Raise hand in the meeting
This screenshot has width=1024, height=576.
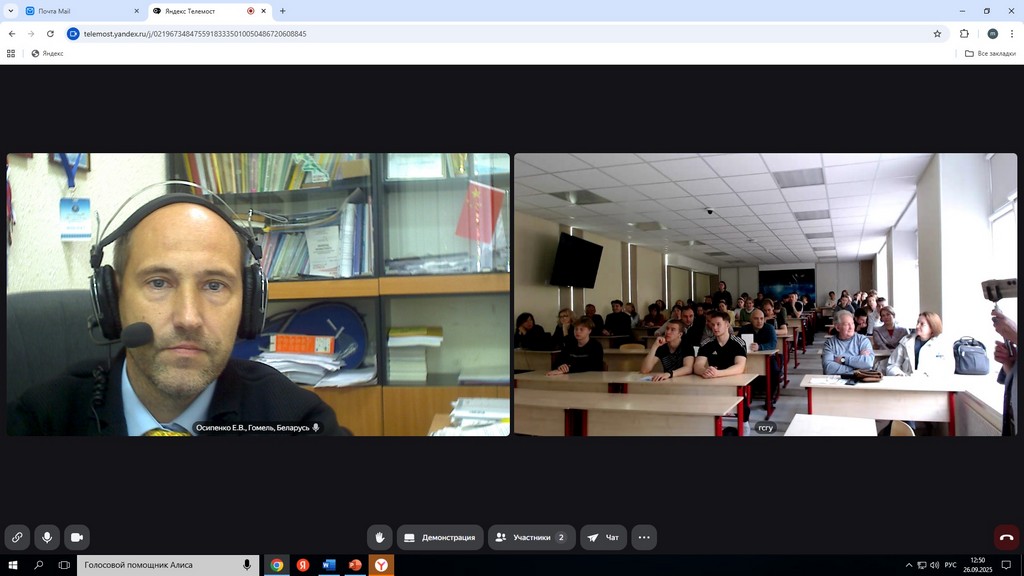(x=379, y=538)
